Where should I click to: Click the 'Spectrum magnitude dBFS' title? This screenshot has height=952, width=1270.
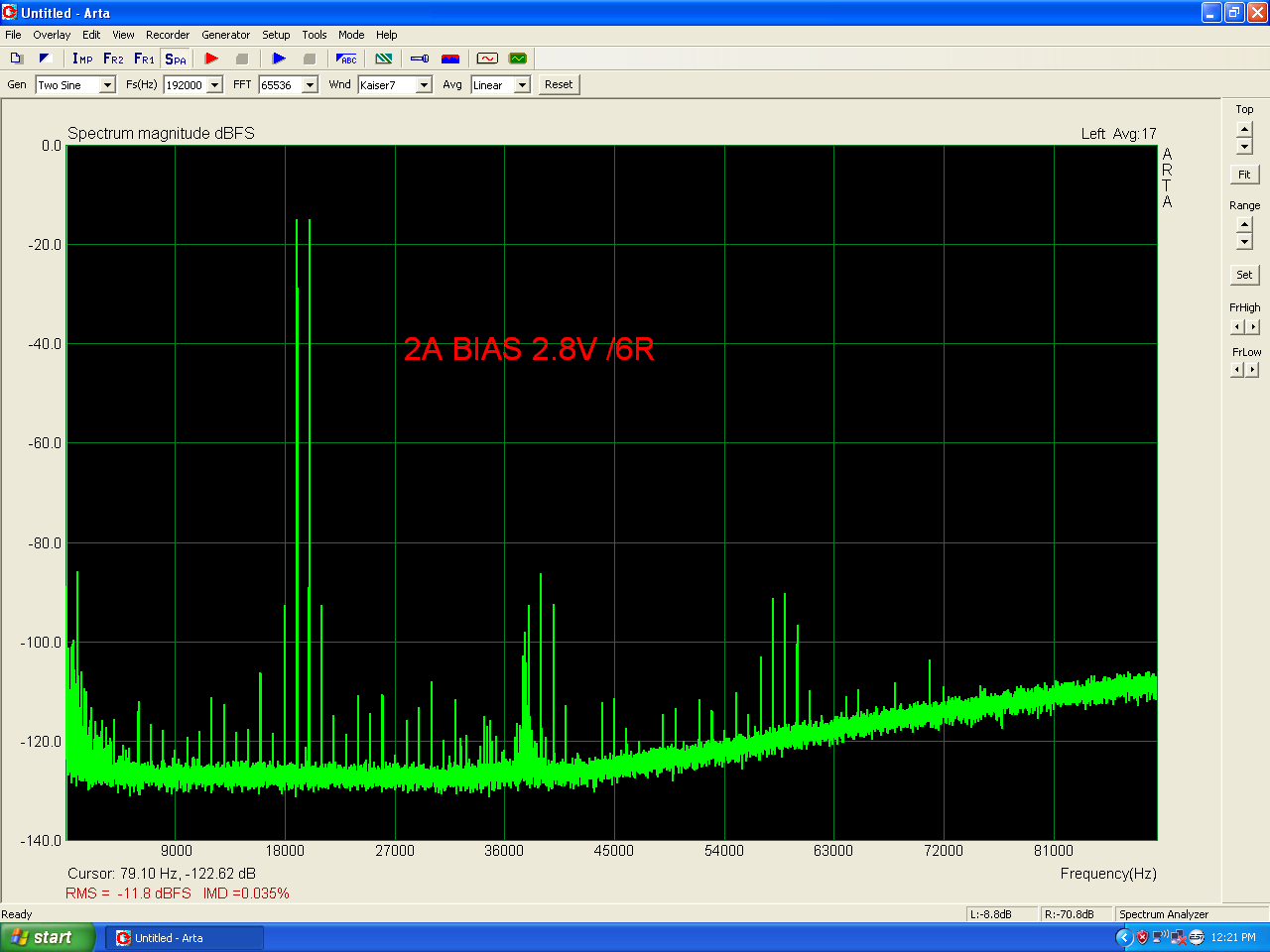pos(161,133)
